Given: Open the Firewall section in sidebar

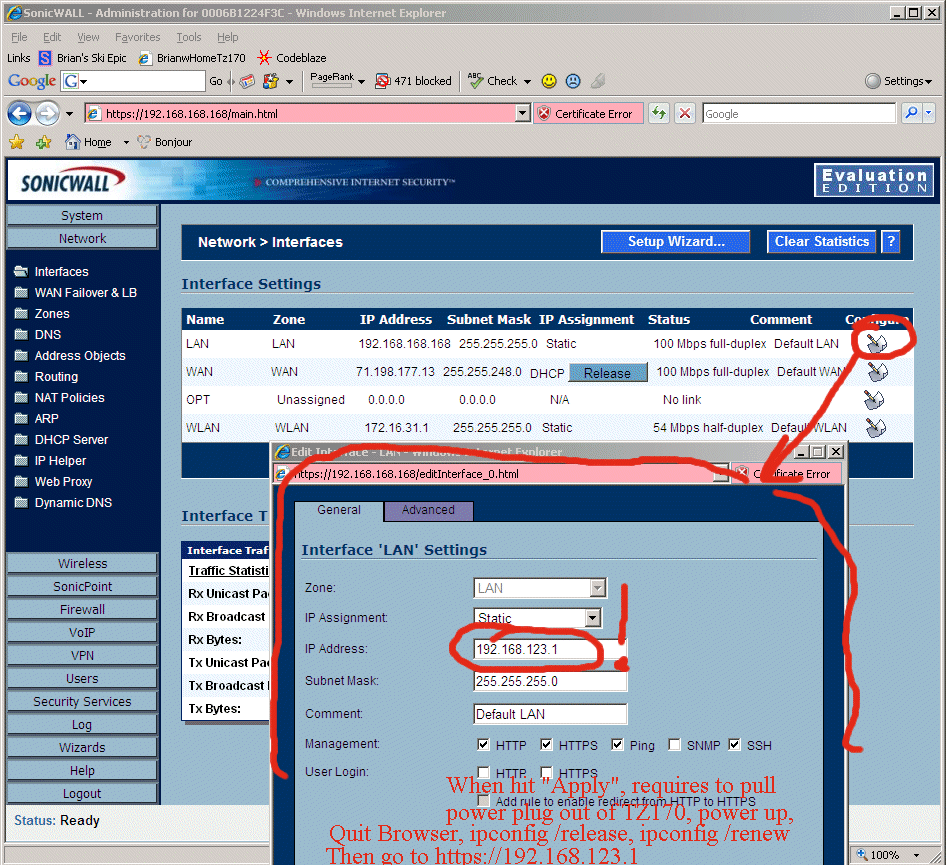Looking at the screenshot, I should point(82,609).
